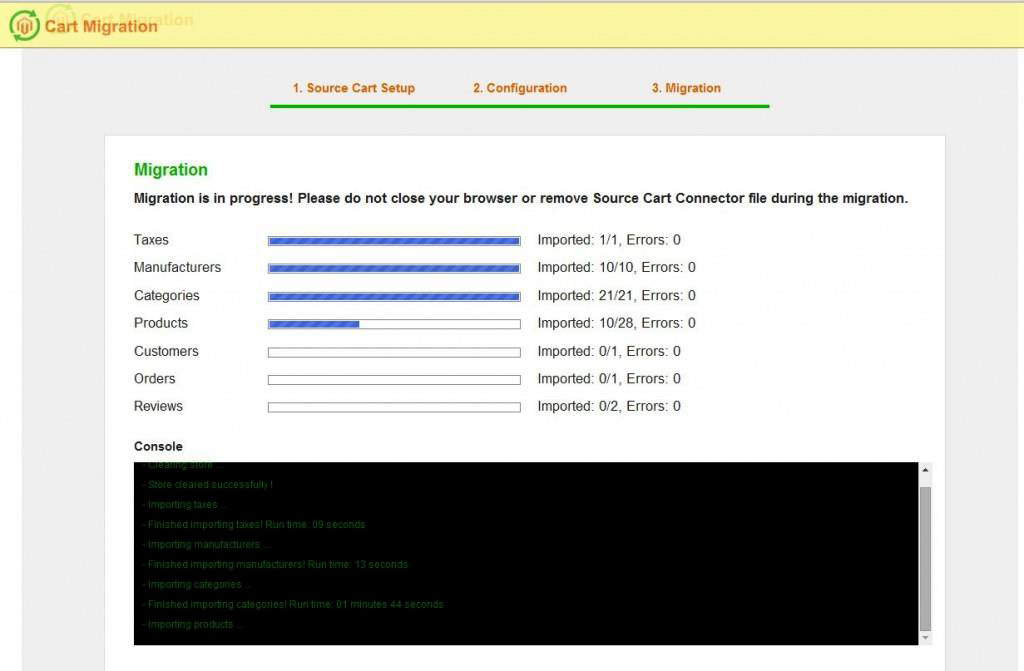Go to the Source Cart Setup step
Viewport: 1024px width, 671px height.
(353, 88)
